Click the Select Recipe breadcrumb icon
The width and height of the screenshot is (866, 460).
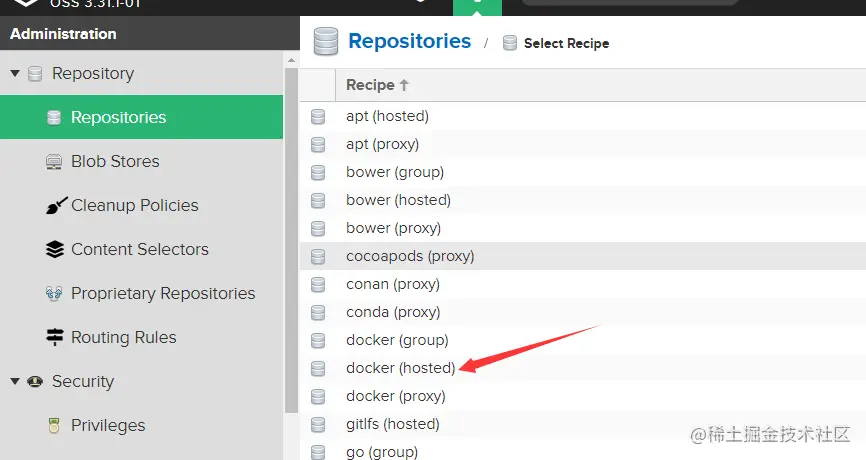[510, 43]
